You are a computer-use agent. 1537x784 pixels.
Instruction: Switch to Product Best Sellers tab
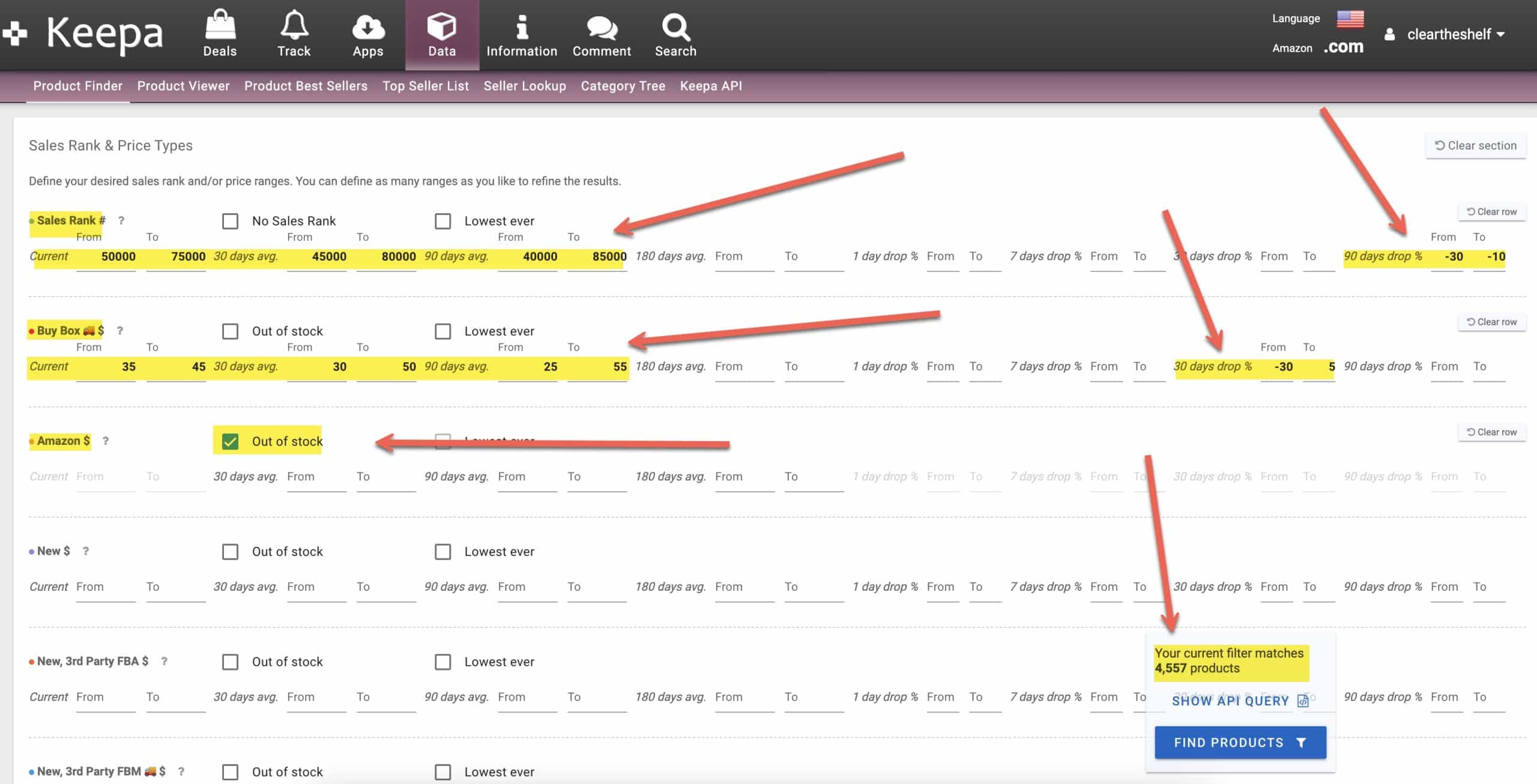(x=306, y=86)
